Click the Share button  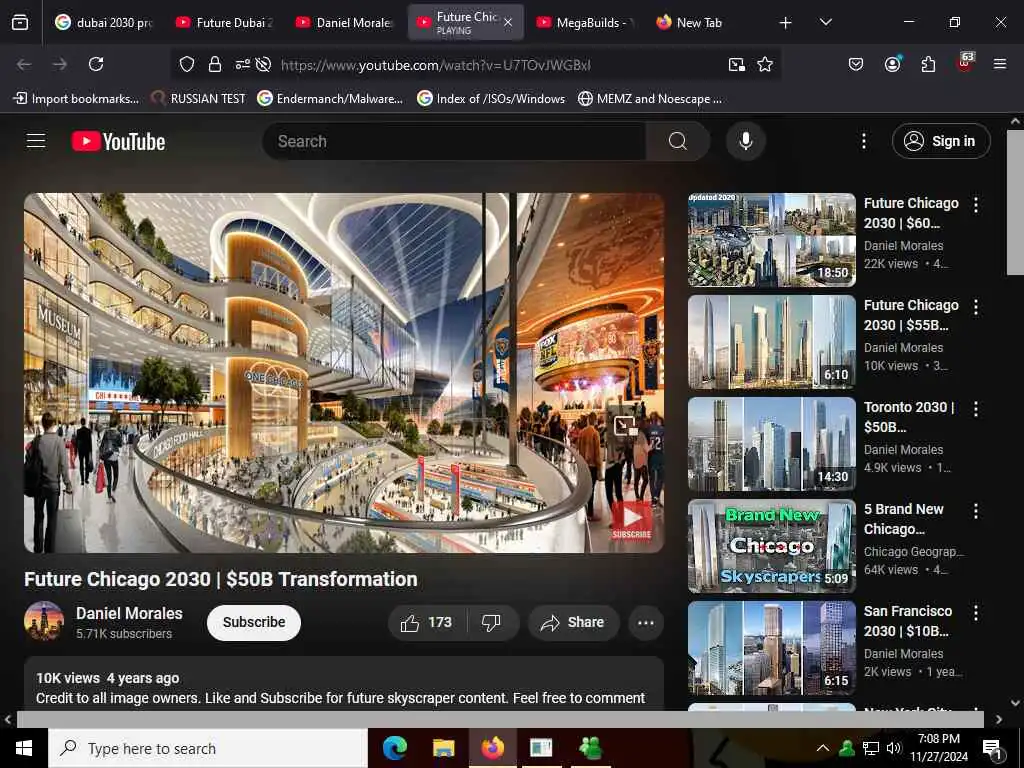click(x=572, y=622)
